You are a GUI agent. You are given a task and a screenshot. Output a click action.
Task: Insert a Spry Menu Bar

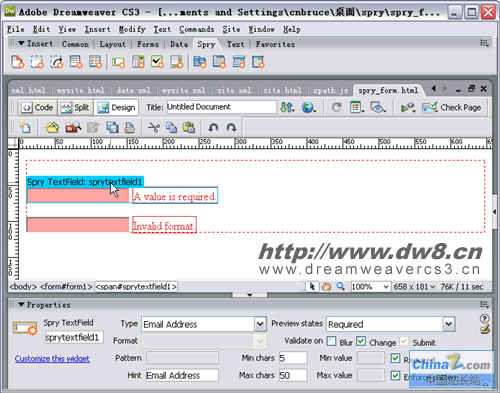tap(200, 62)
